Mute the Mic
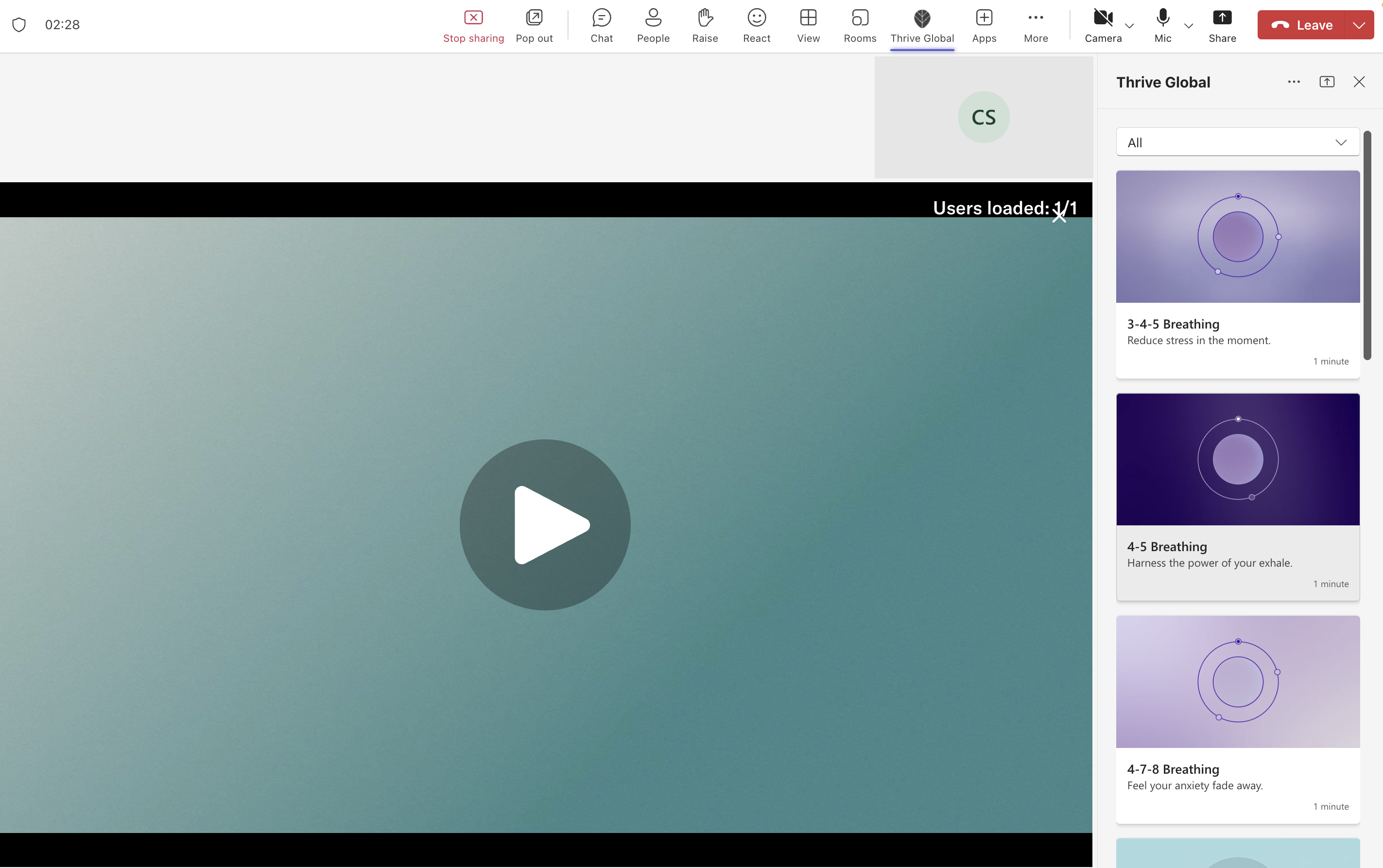Screen dimensions: 1383x868 (1163, 26)
